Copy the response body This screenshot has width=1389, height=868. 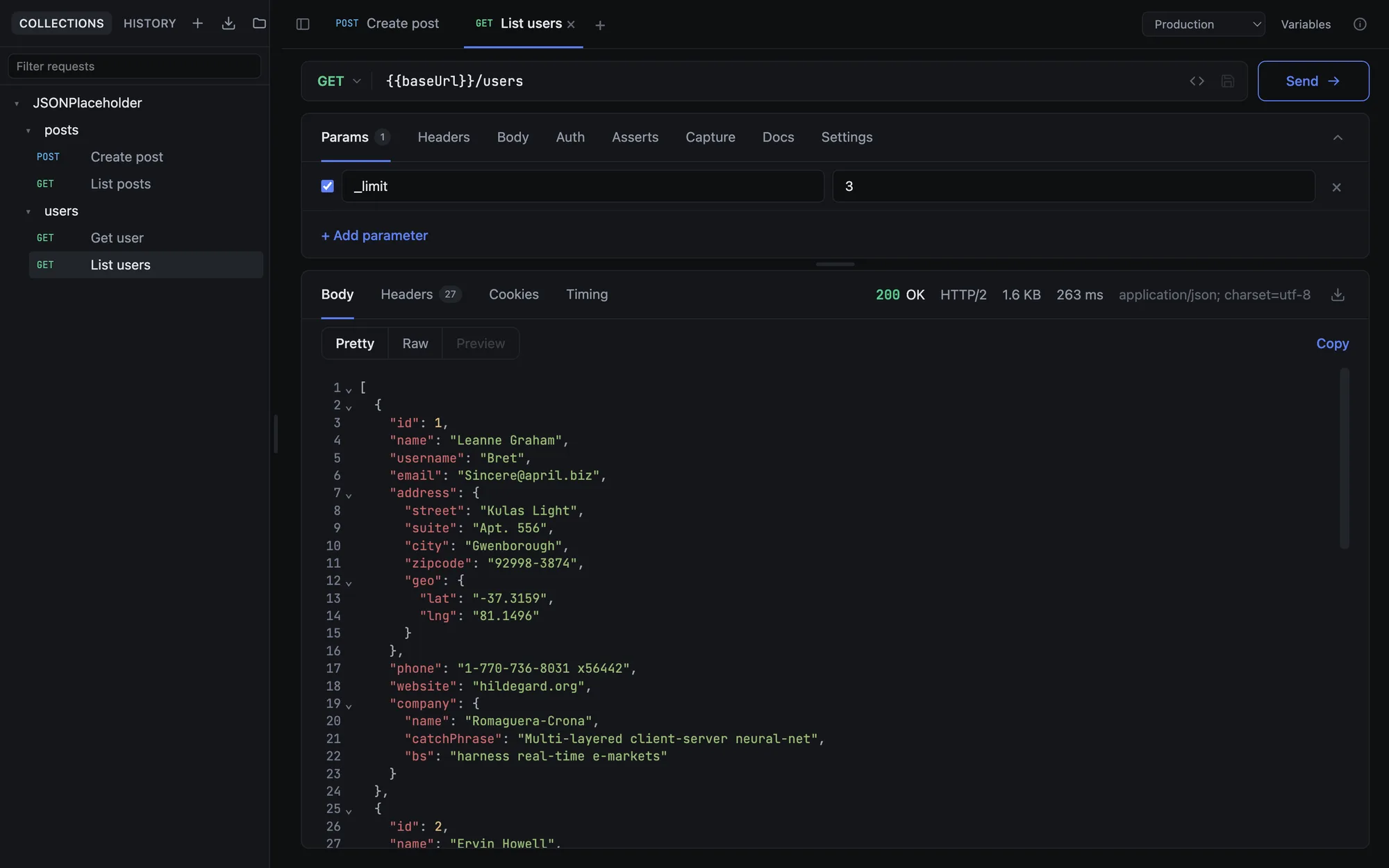click(x=1333, y=344)
